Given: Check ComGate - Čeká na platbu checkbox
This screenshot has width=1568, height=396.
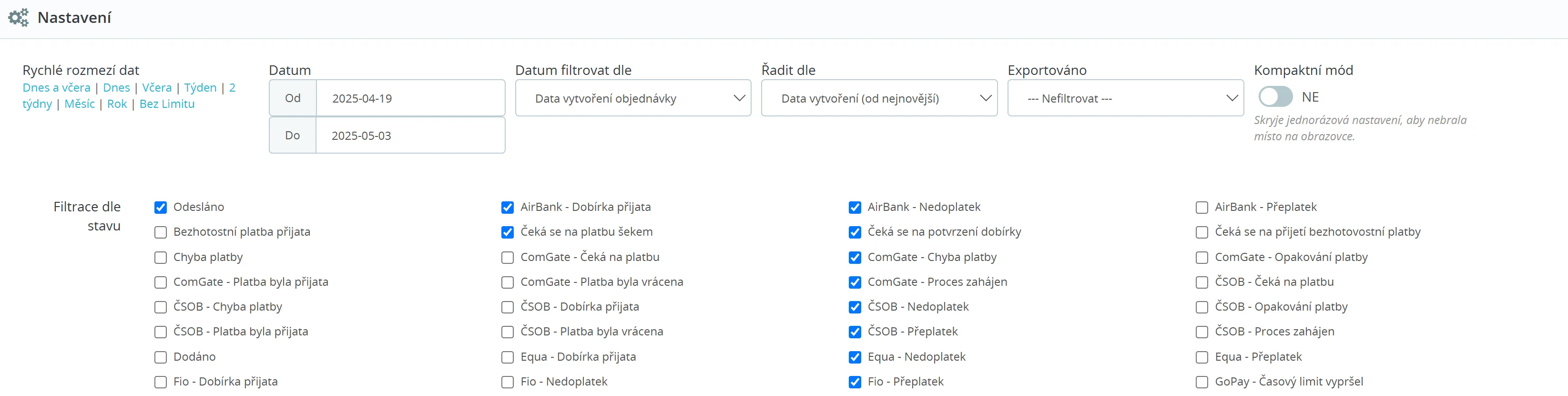Looking at the screenshot, I should coord(507,258).
